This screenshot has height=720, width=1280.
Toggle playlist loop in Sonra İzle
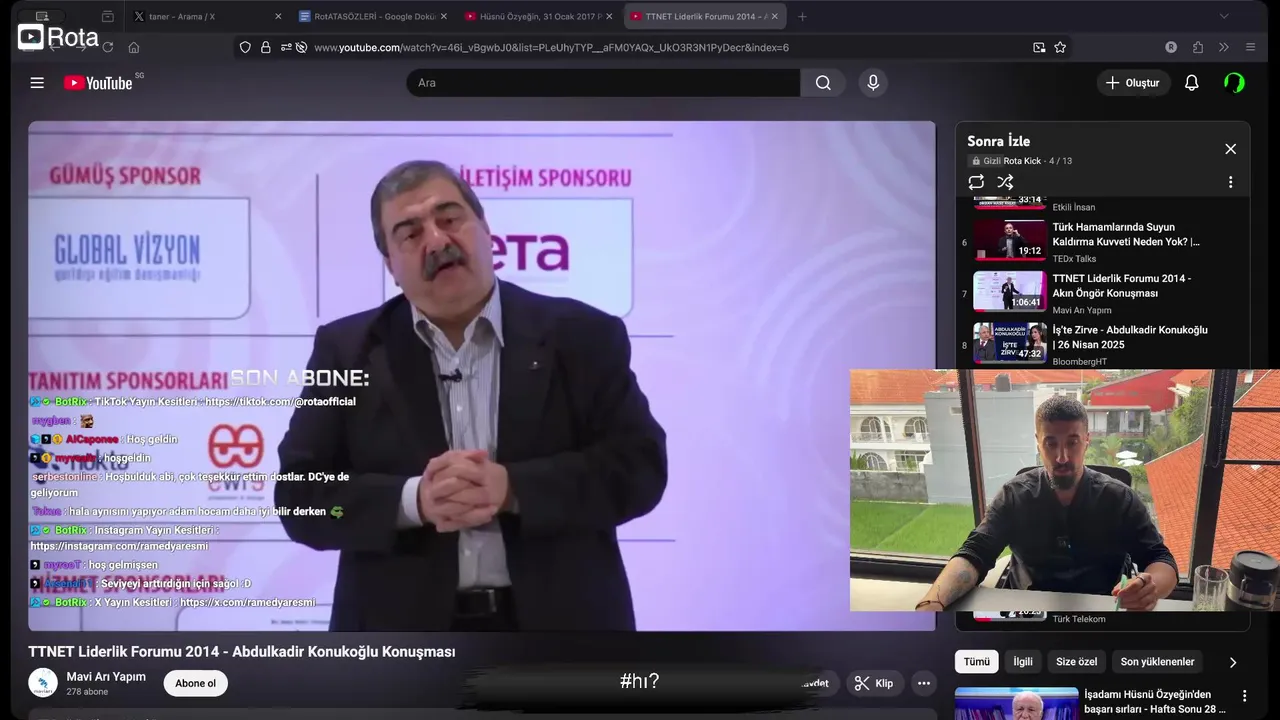[x=976, y=182]
